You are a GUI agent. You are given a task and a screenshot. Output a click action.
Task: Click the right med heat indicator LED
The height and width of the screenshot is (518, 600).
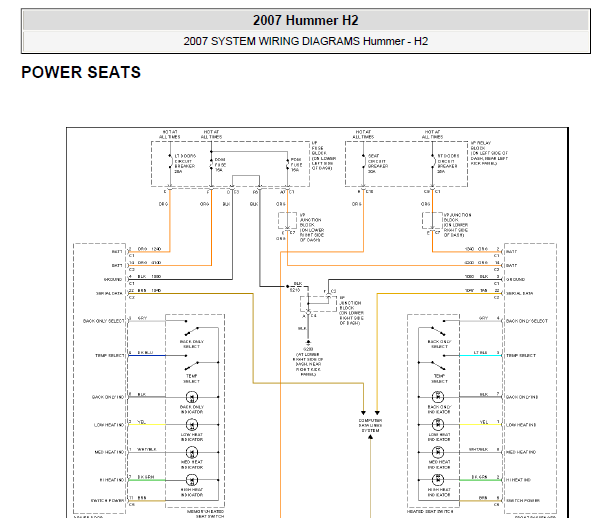click(x=438, y=452)
